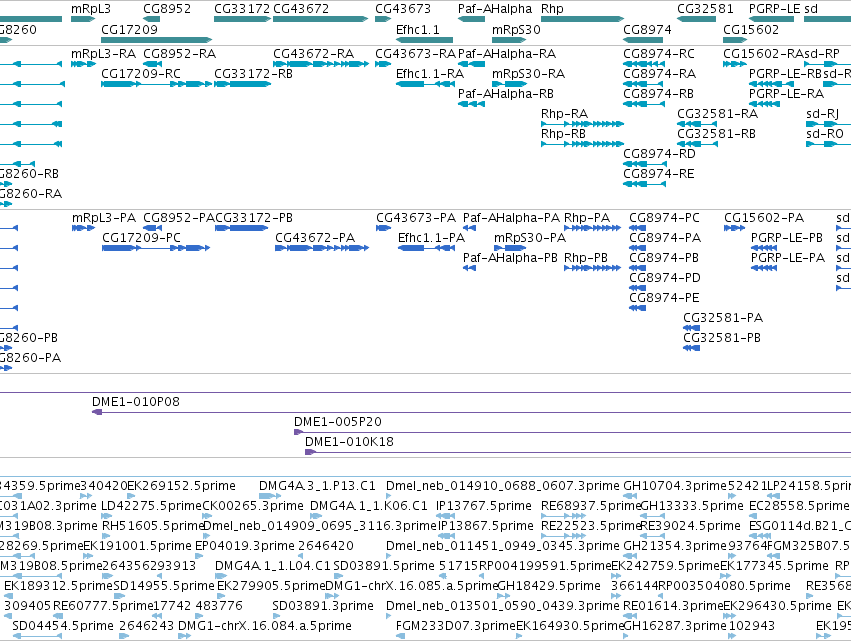Open the FGM233D07.3prime EST label
Viewport: 851px width, 641px height.
(455, 626)
